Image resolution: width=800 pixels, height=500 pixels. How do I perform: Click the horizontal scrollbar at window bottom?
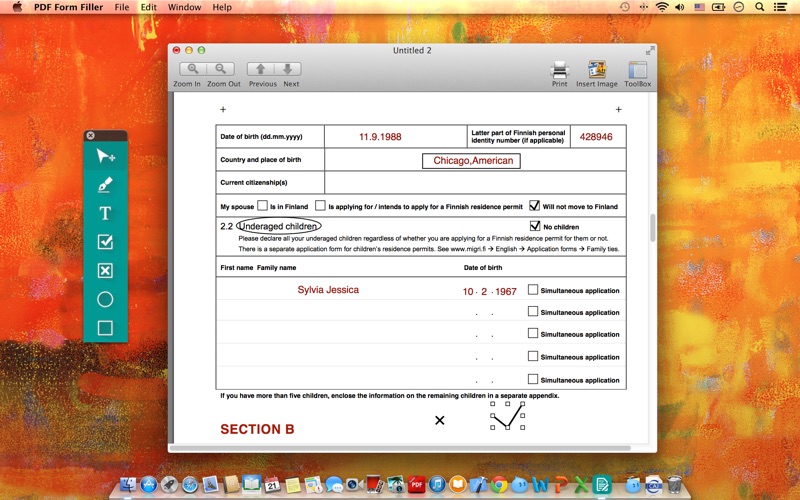400,448
